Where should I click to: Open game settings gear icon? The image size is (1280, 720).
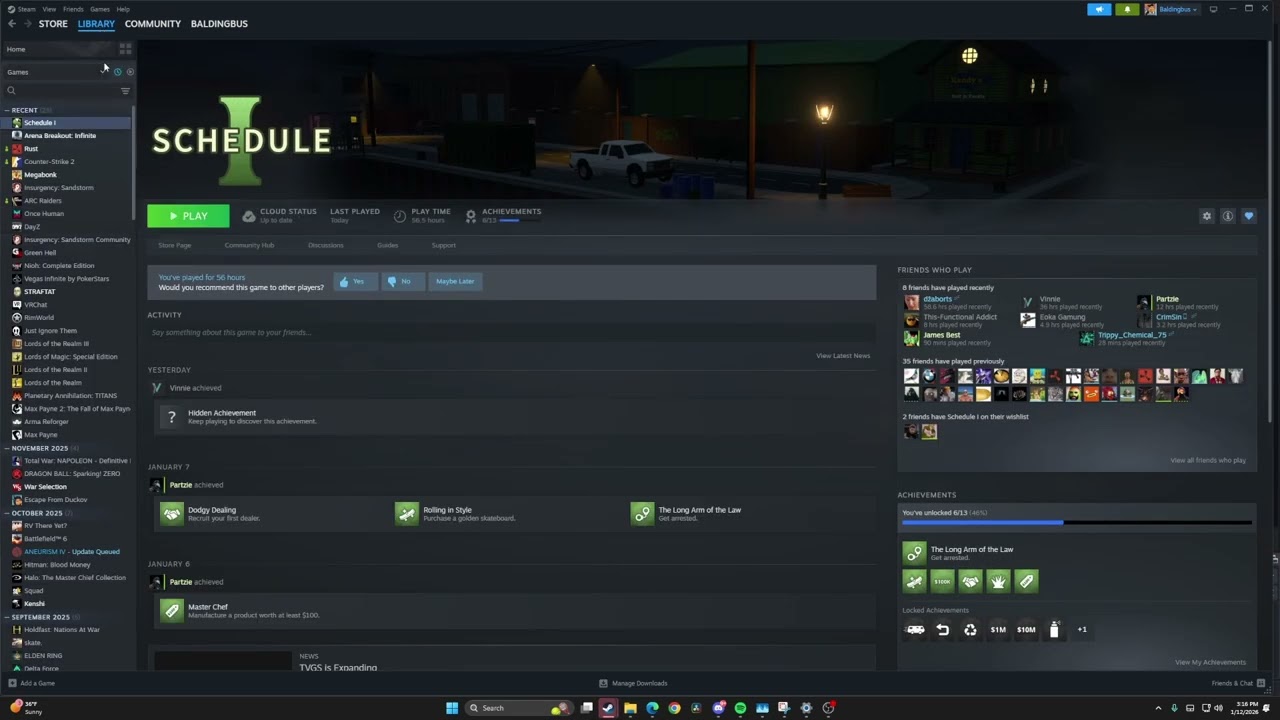pyautogui.click(x=1207, y=216)
